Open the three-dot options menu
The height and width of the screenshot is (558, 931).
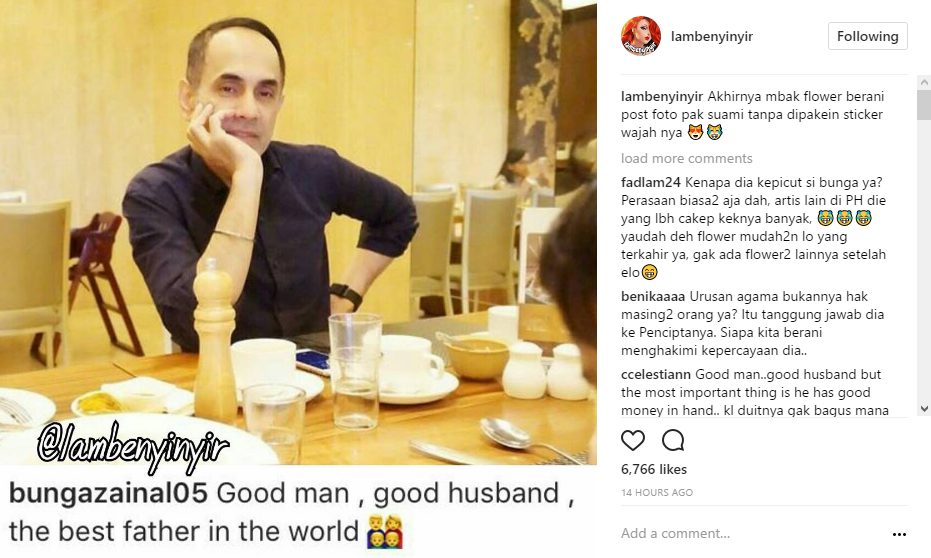point(899,534)
